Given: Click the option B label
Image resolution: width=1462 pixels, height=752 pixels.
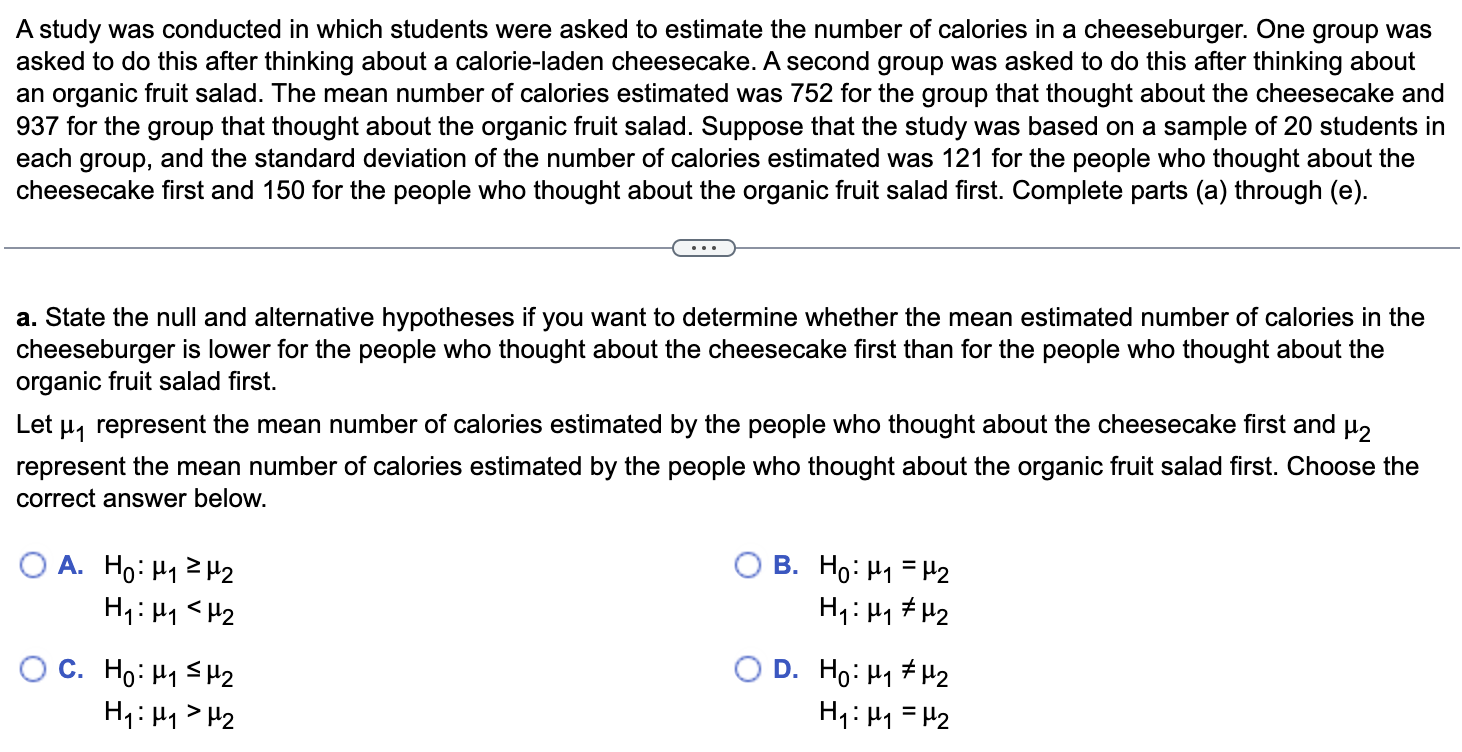Looking at the screenshot, I should point(785,566).
